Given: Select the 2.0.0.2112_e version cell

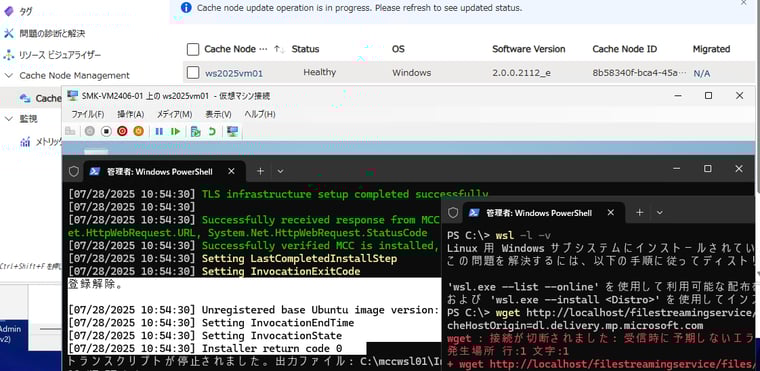Looking at the screenshot, I should click(522, 73).
